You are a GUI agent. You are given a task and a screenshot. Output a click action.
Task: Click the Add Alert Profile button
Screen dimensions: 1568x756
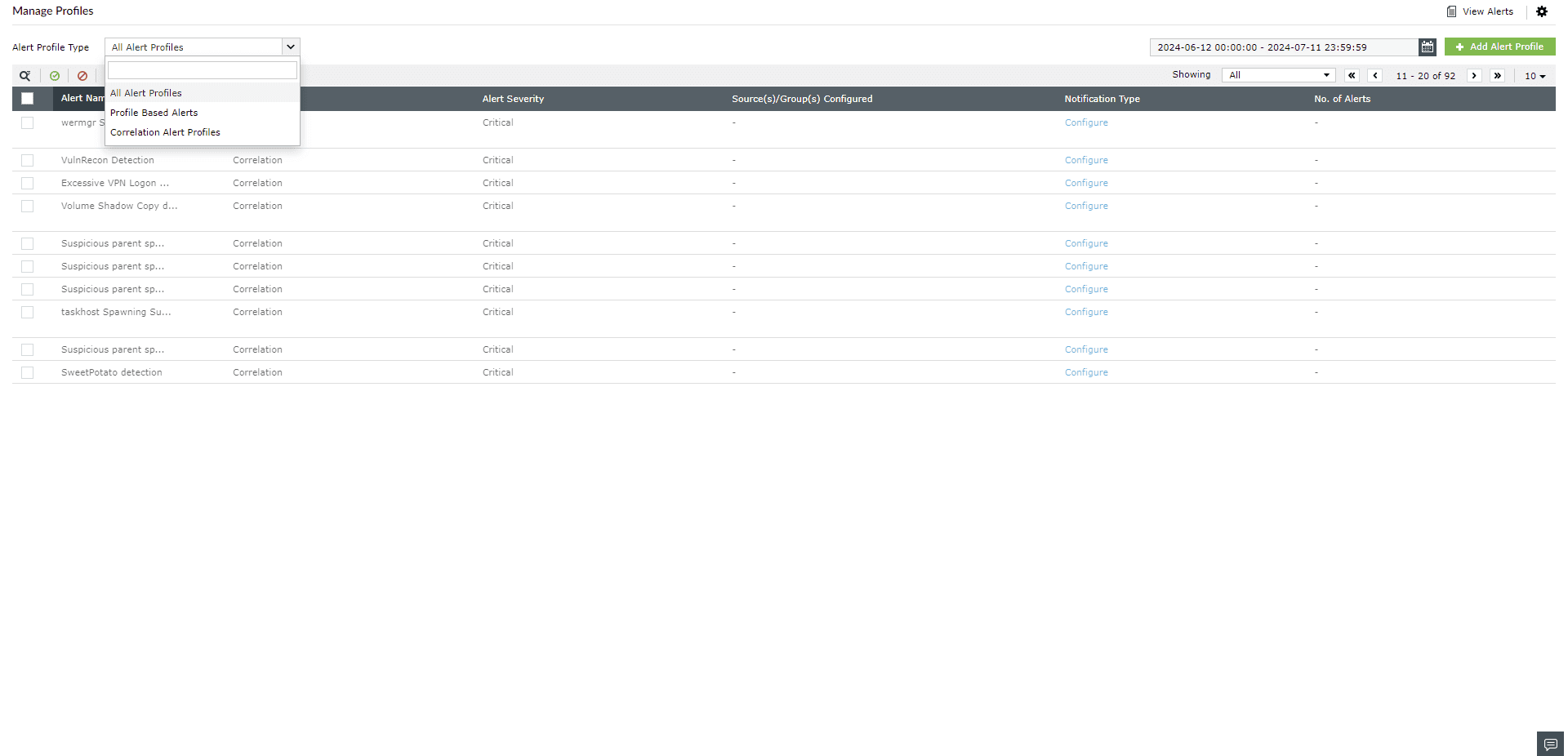click(x=1499, y=47)
